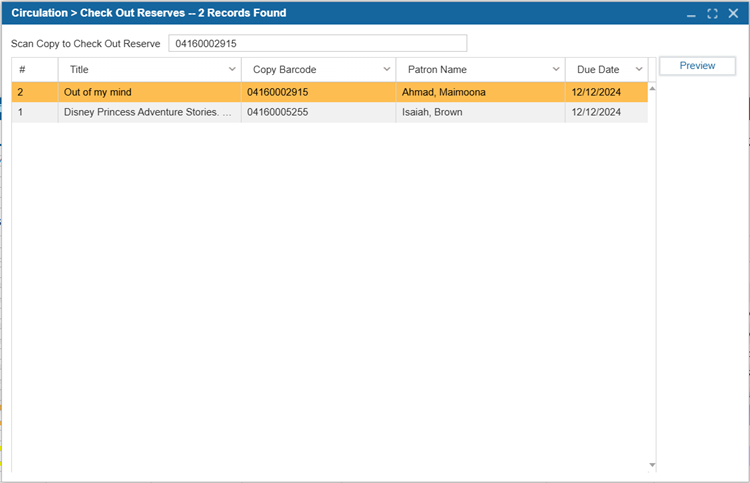Click the scroll up arrow of the table

652,88
